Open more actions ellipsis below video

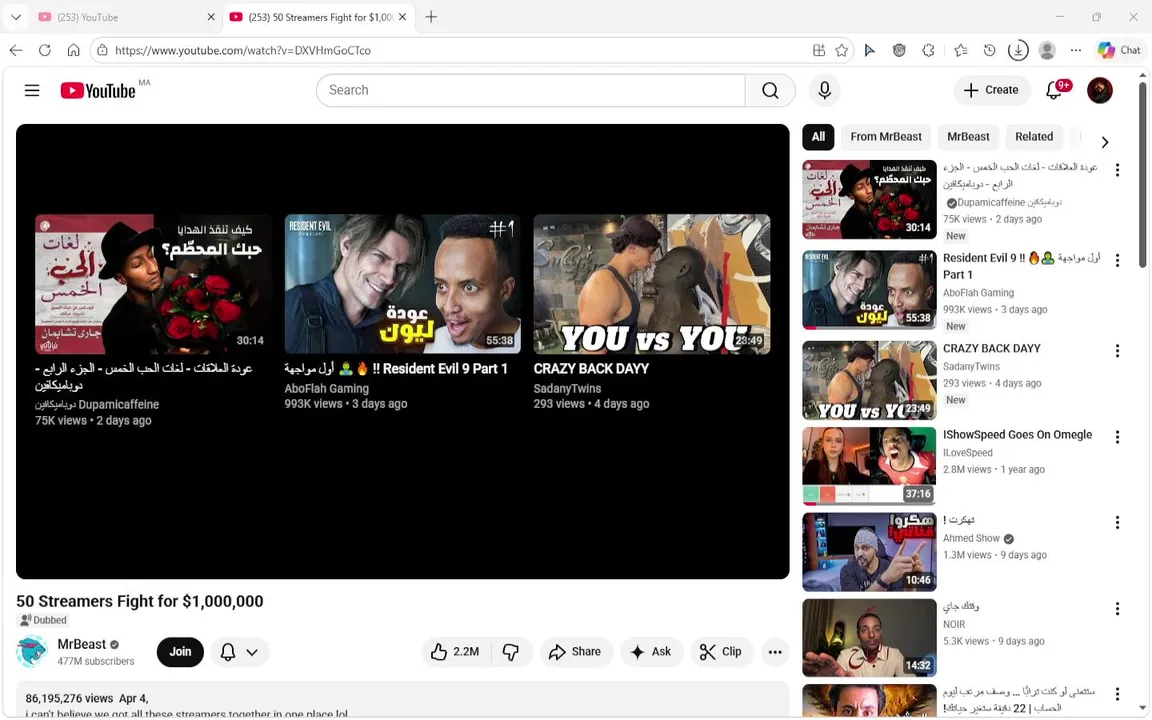pos(774,652)
